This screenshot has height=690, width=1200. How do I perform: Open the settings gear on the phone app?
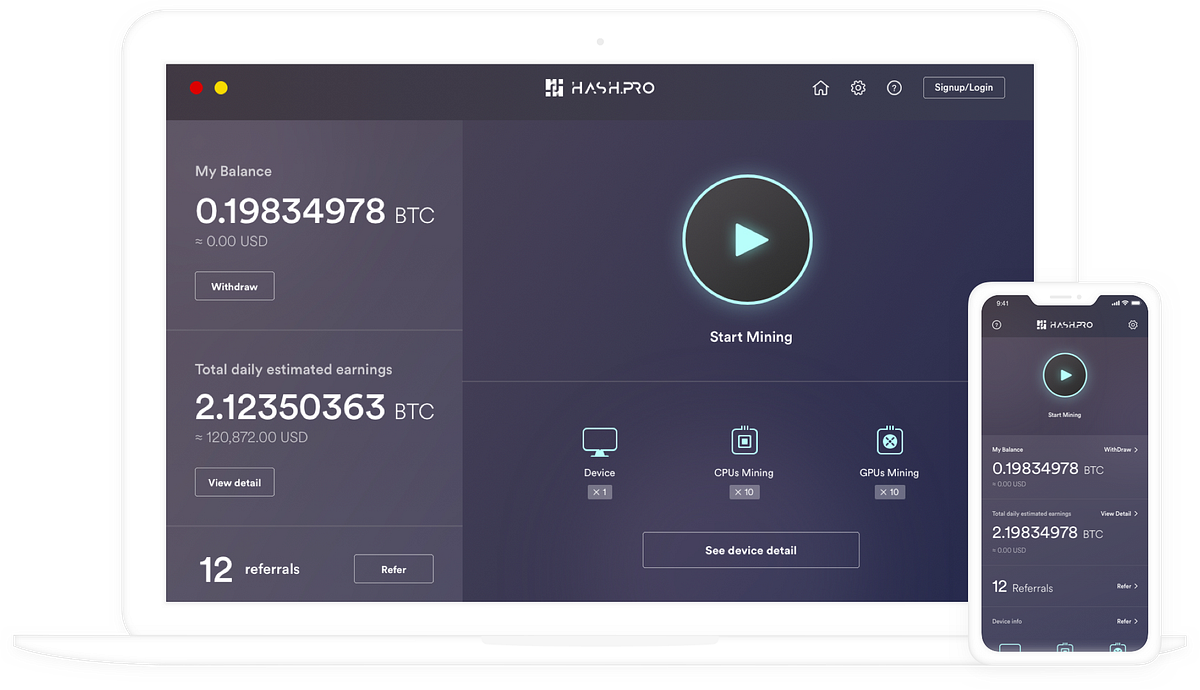point(1133,324)
